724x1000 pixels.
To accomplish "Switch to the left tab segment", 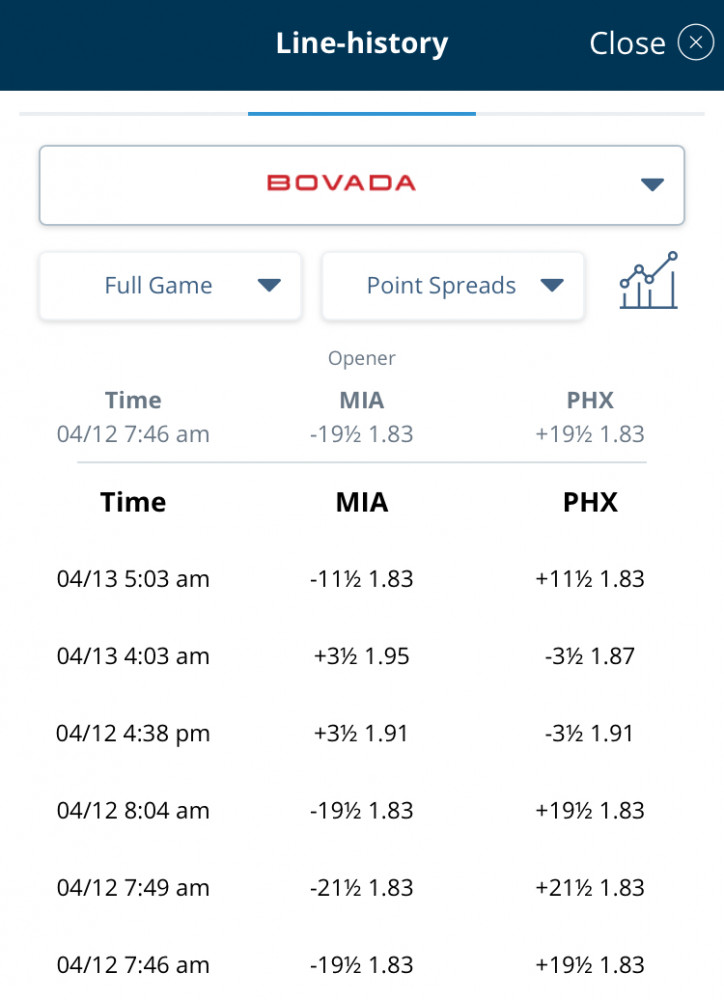I will click(133, 114).
